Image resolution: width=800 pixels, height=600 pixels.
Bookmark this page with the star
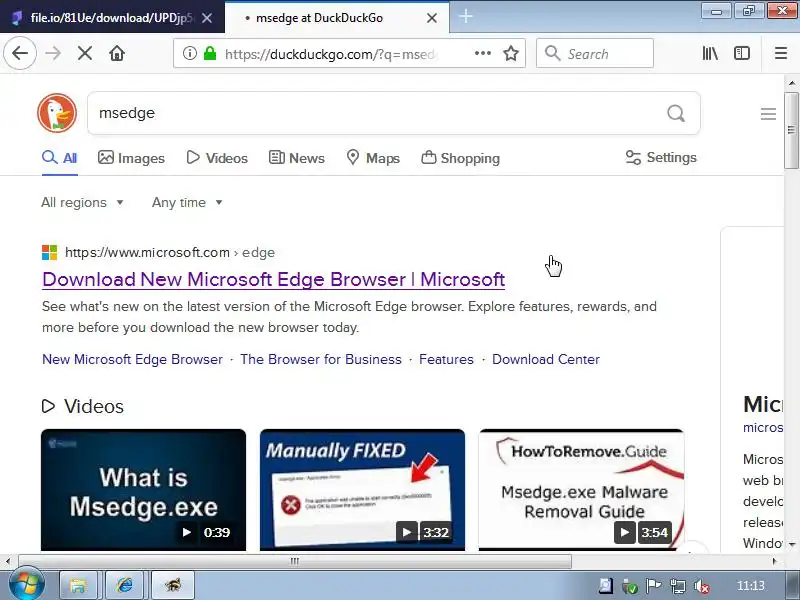[x=511, y=53]
